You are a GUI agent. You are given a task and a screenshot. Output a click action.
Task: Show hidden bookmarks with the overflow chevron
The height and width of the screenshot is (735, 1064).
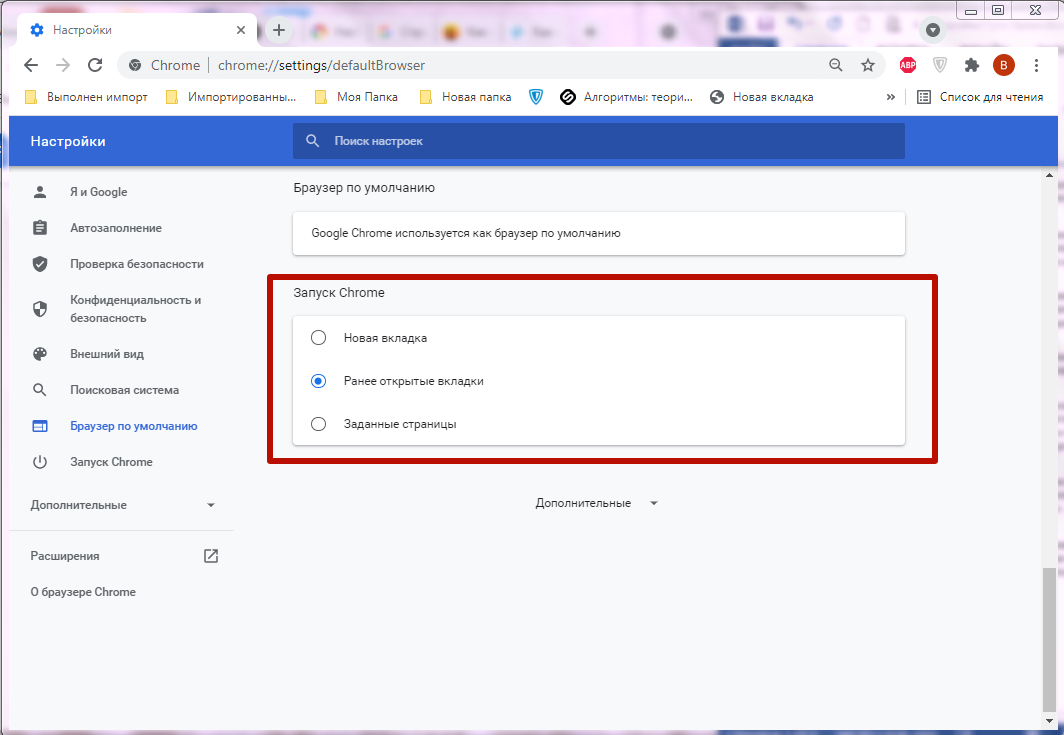point(890,97)
